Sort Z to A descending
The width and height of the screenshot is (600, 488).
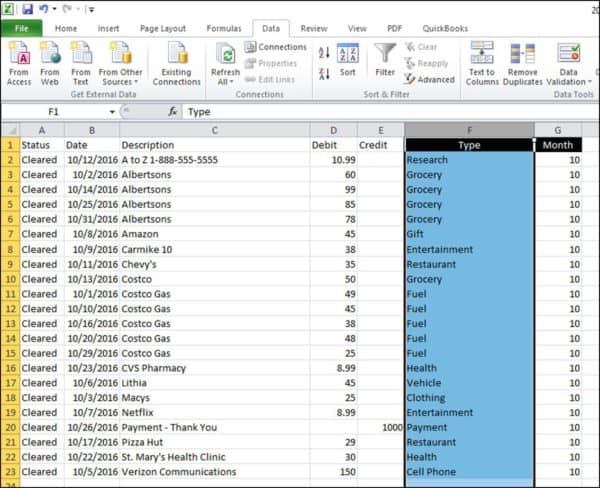pyautogui.click(x=324, y=73)
